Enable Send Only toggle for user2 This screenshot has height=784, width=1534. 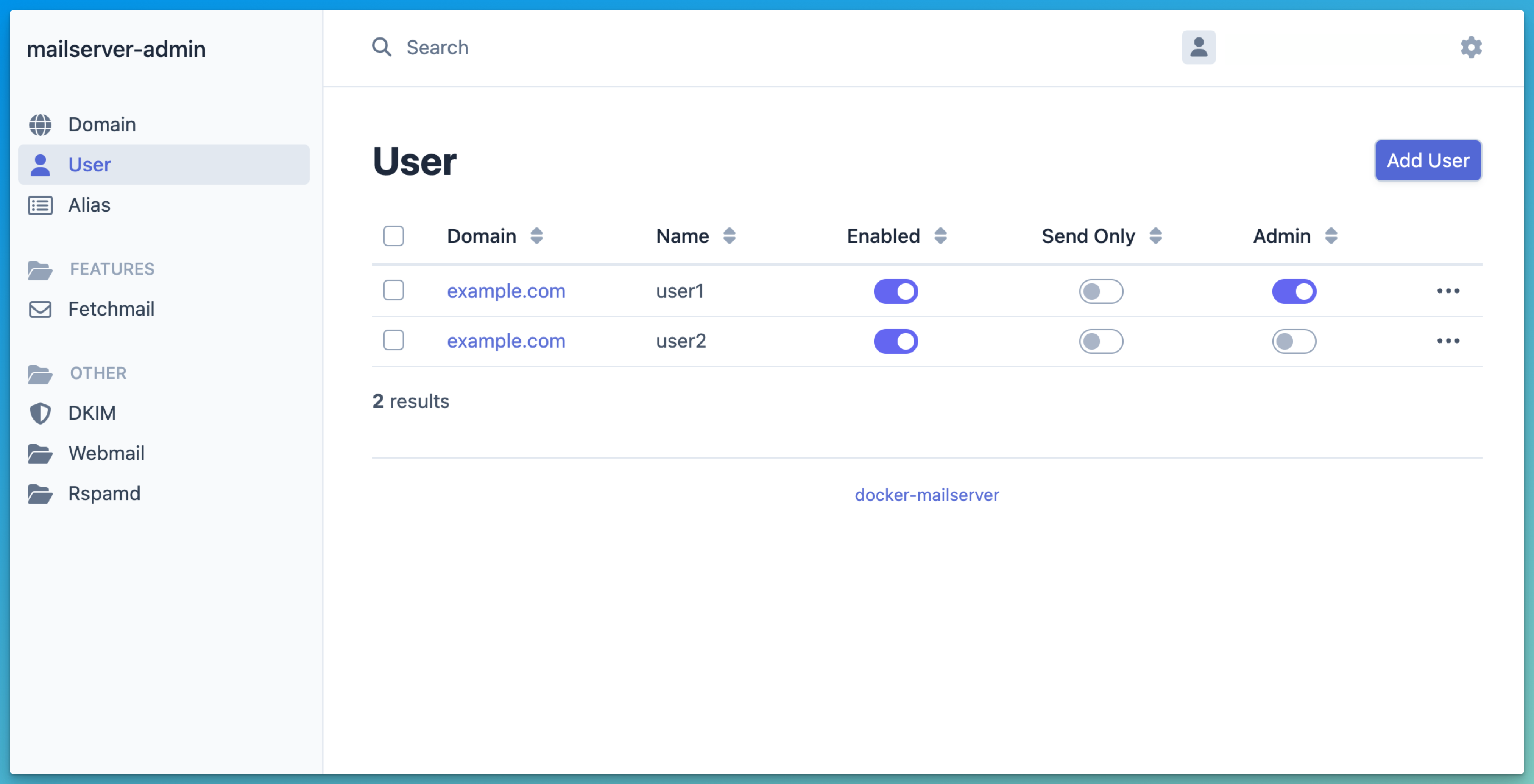[1101, 342]
